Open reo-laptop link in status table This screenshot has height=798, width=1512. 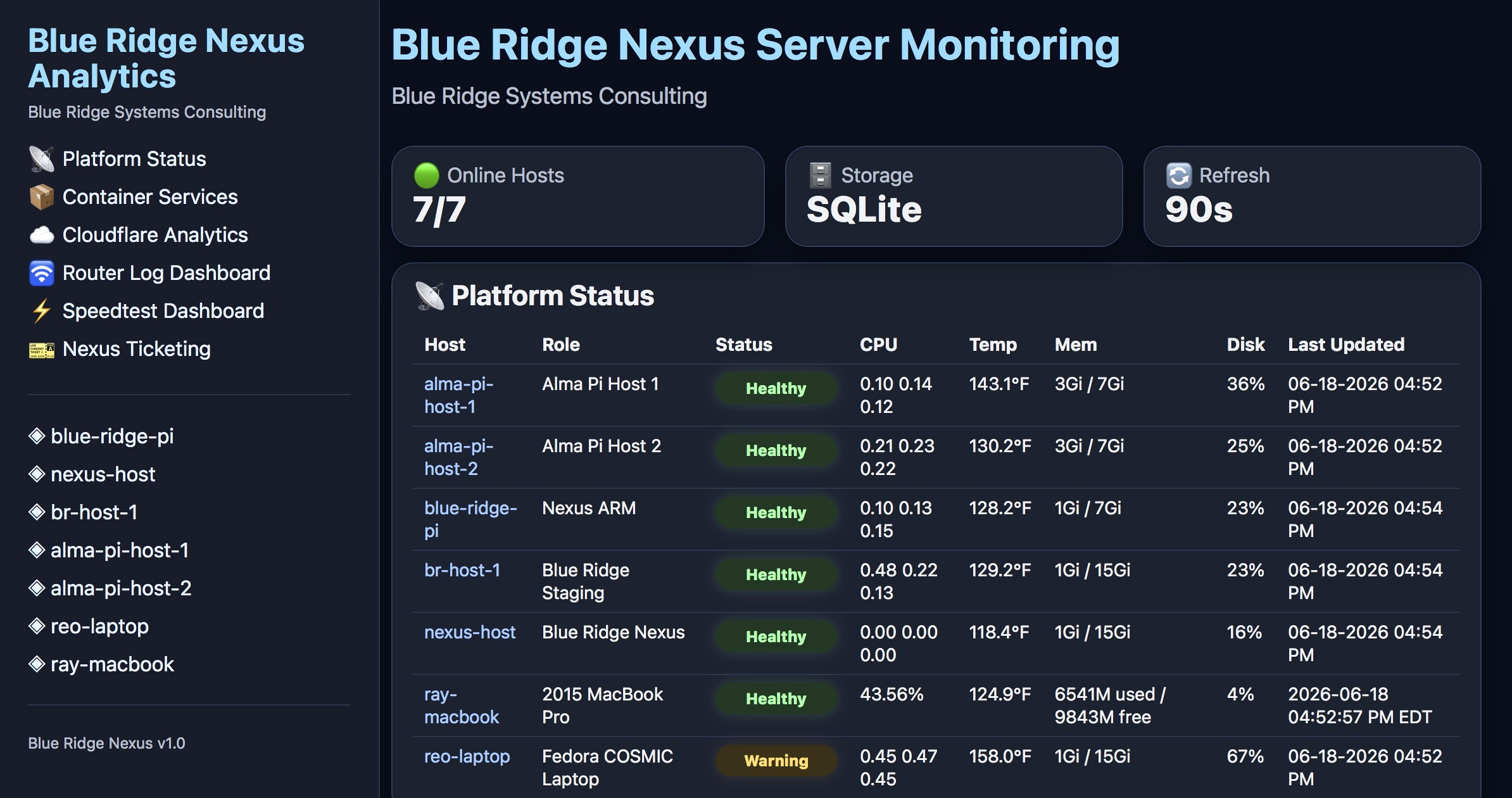[x=467, y=756]
